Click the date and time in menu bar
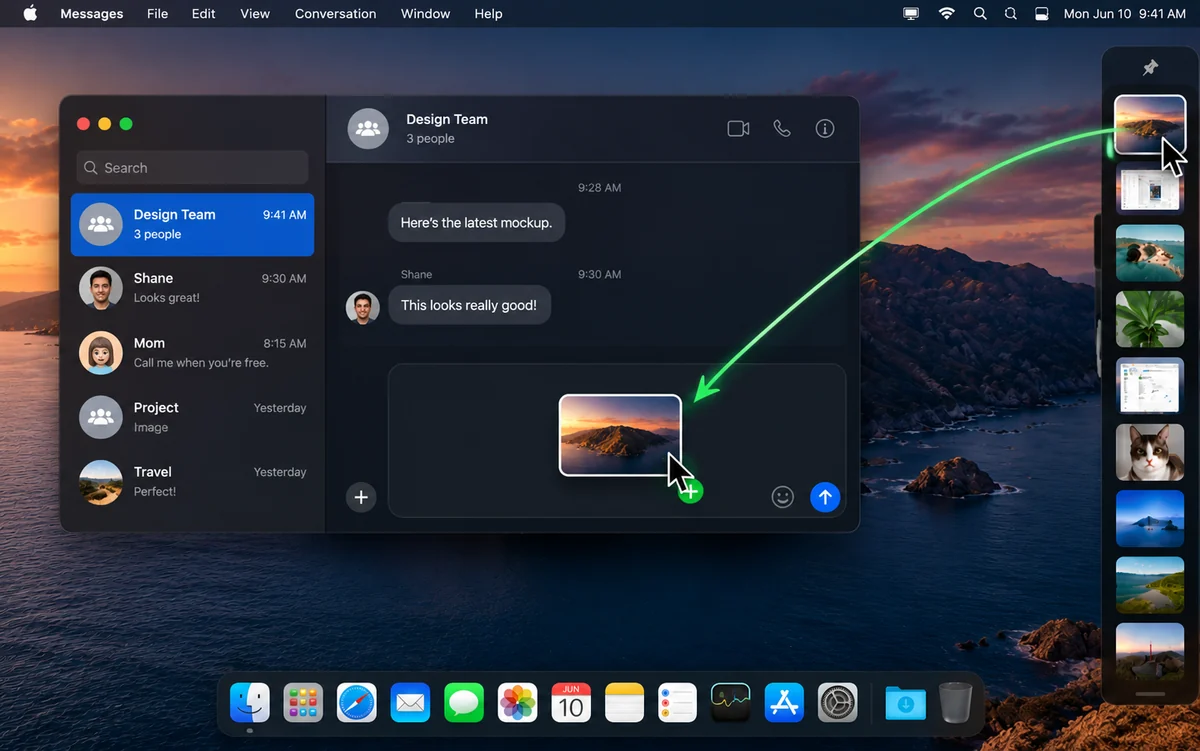1200x751 pixels. pos(1125,14)
